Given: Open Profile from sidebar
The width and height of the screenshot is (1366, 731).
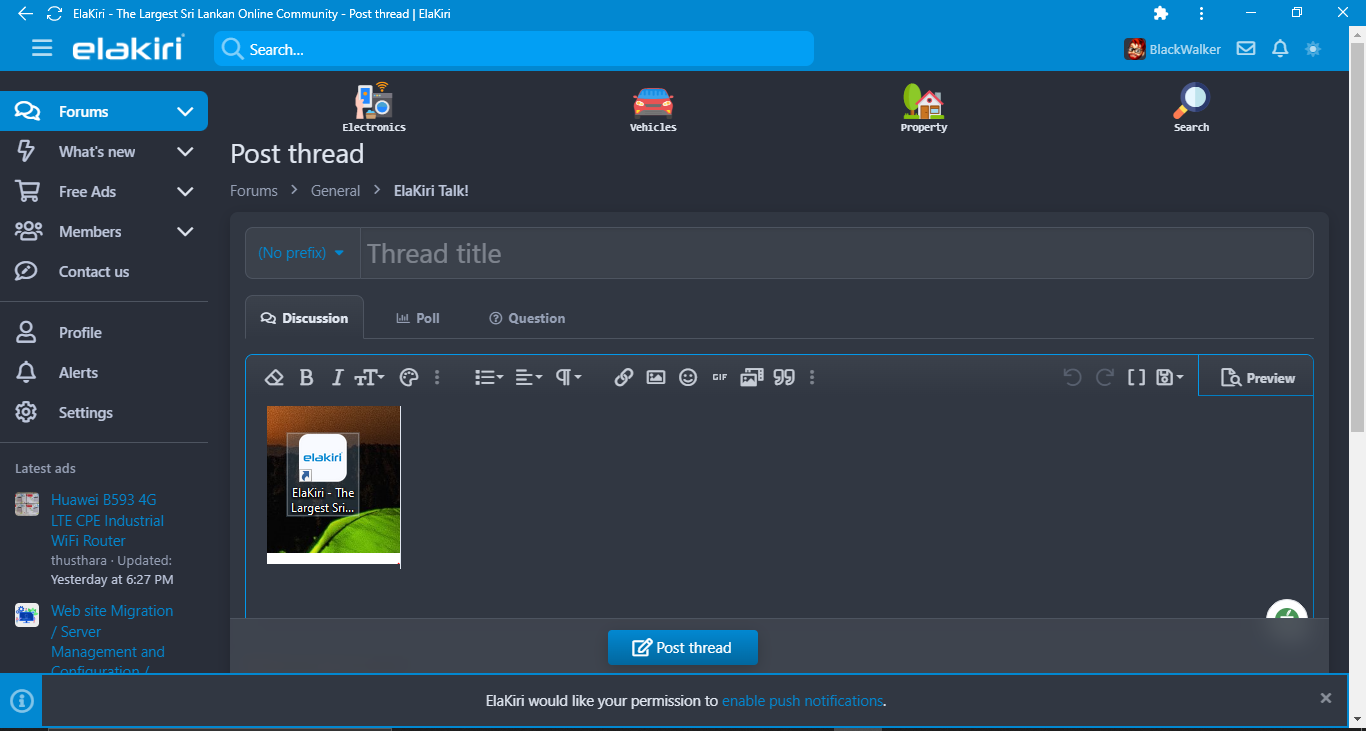Looking at the screenshot, I should click(80, 333).
